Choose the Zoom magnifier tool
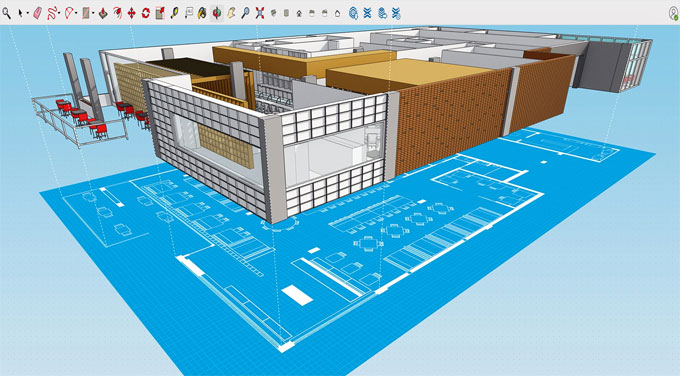The width and height of the screenshot is (680, 376). coord(245,13)
